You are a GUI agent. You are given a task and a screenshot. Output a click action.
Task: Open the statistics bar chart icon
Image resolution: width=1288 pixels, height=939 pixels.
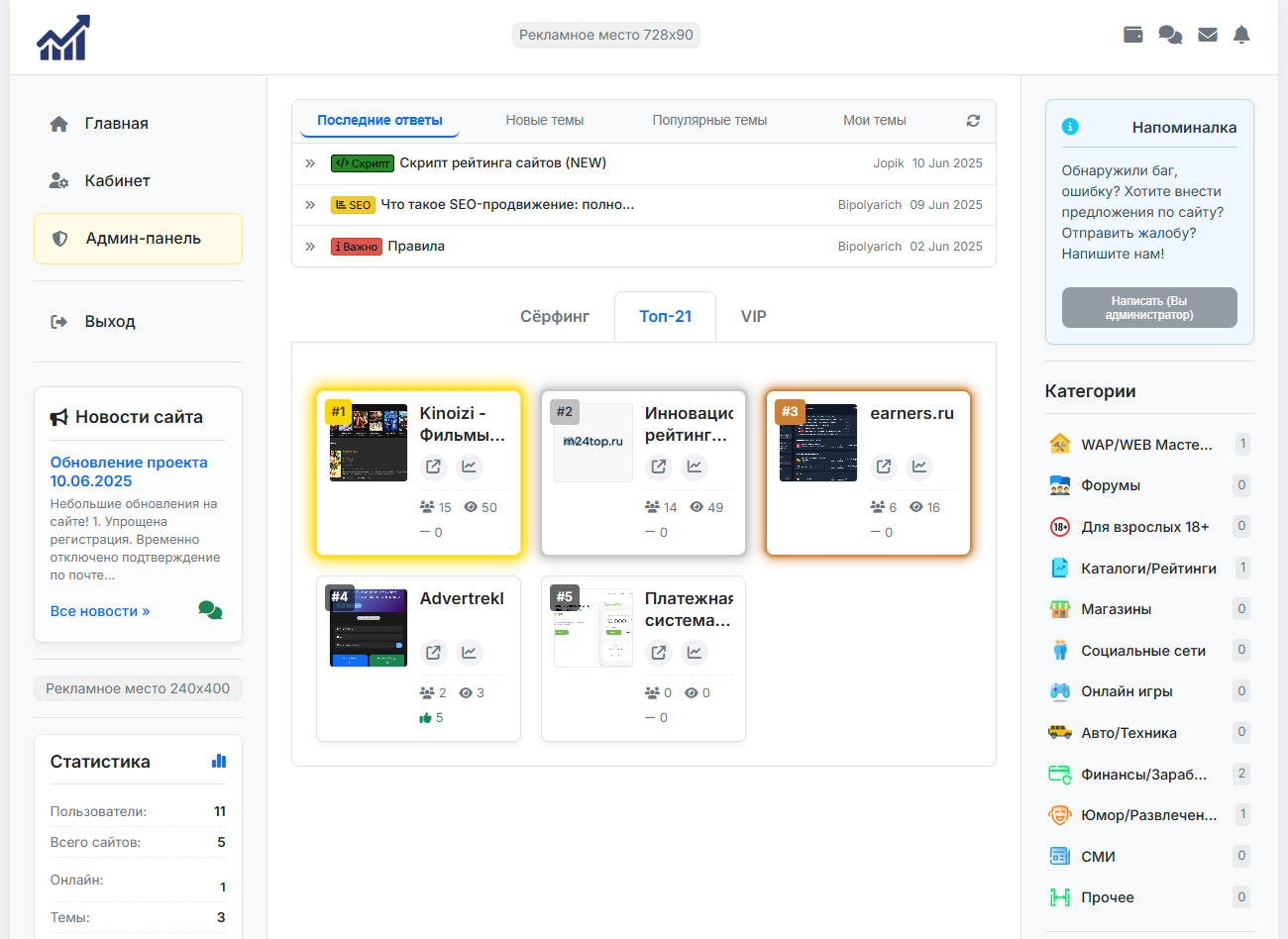click(x=219, y=761)
